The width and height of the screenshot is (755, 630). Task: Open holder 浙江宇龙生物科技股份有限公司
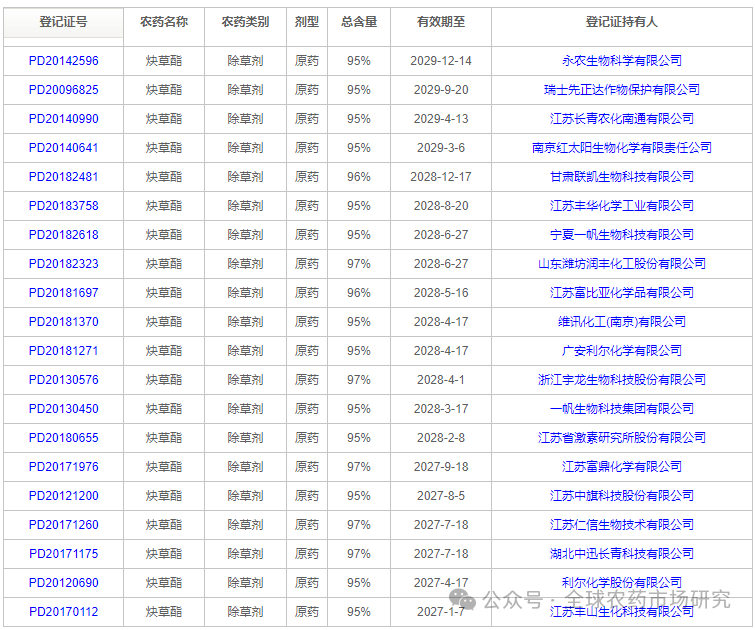(x=622, y=380)
